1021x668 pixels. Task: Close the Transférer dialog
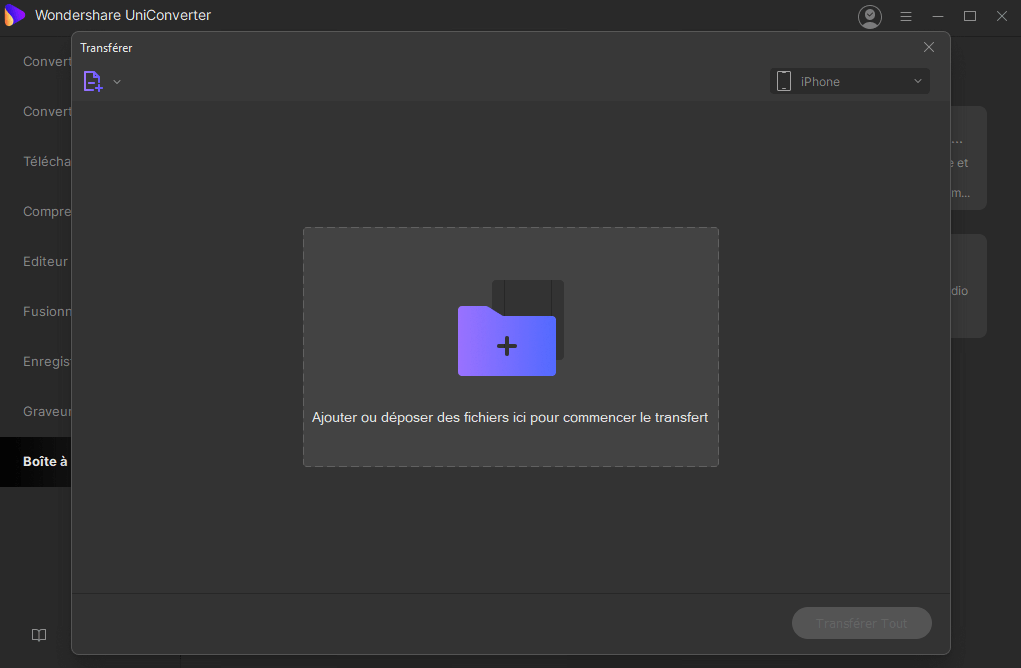[x=929, y=47]
